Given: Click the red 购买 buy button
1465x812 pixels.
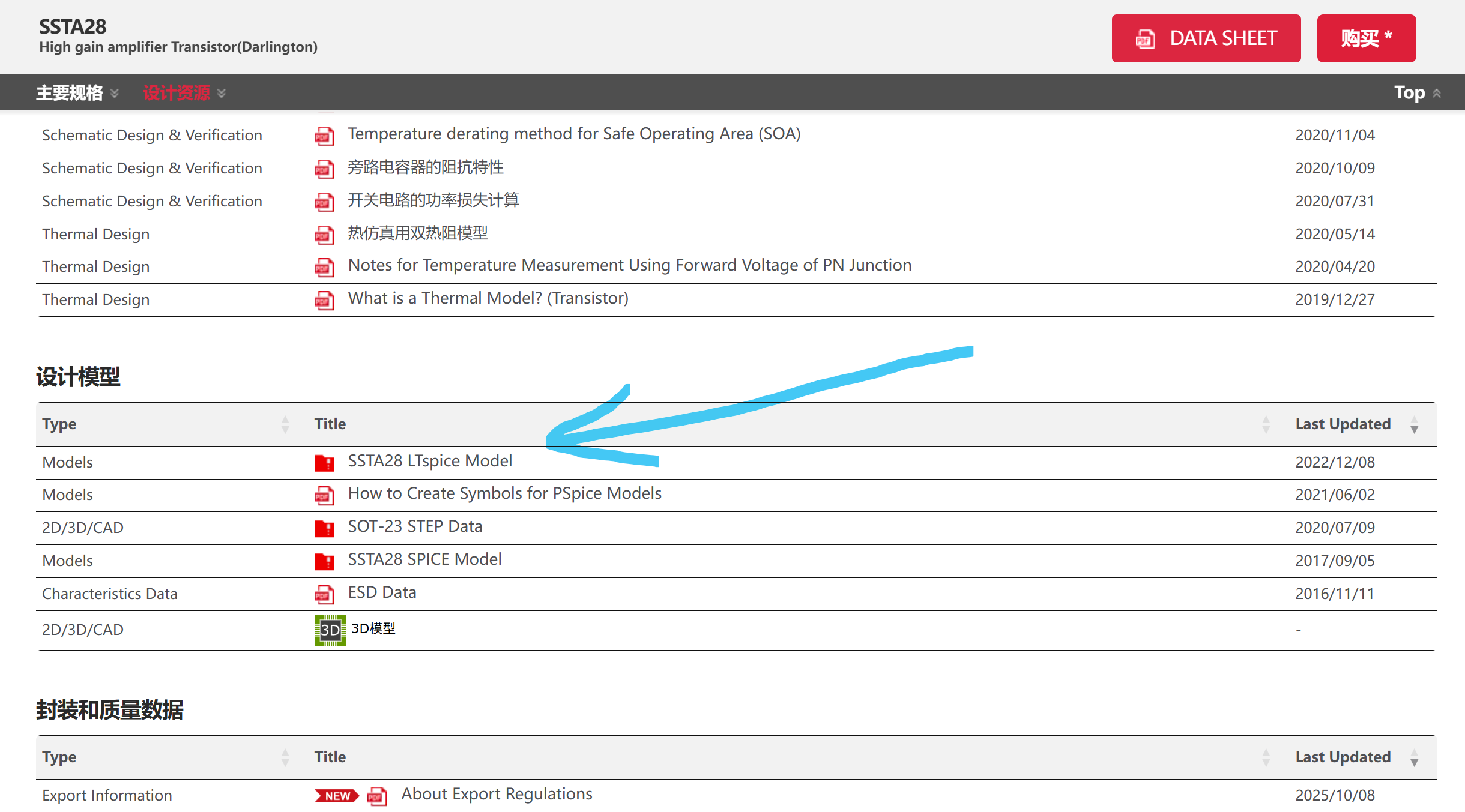Looking at the screenshot, I should point(1366,38).
